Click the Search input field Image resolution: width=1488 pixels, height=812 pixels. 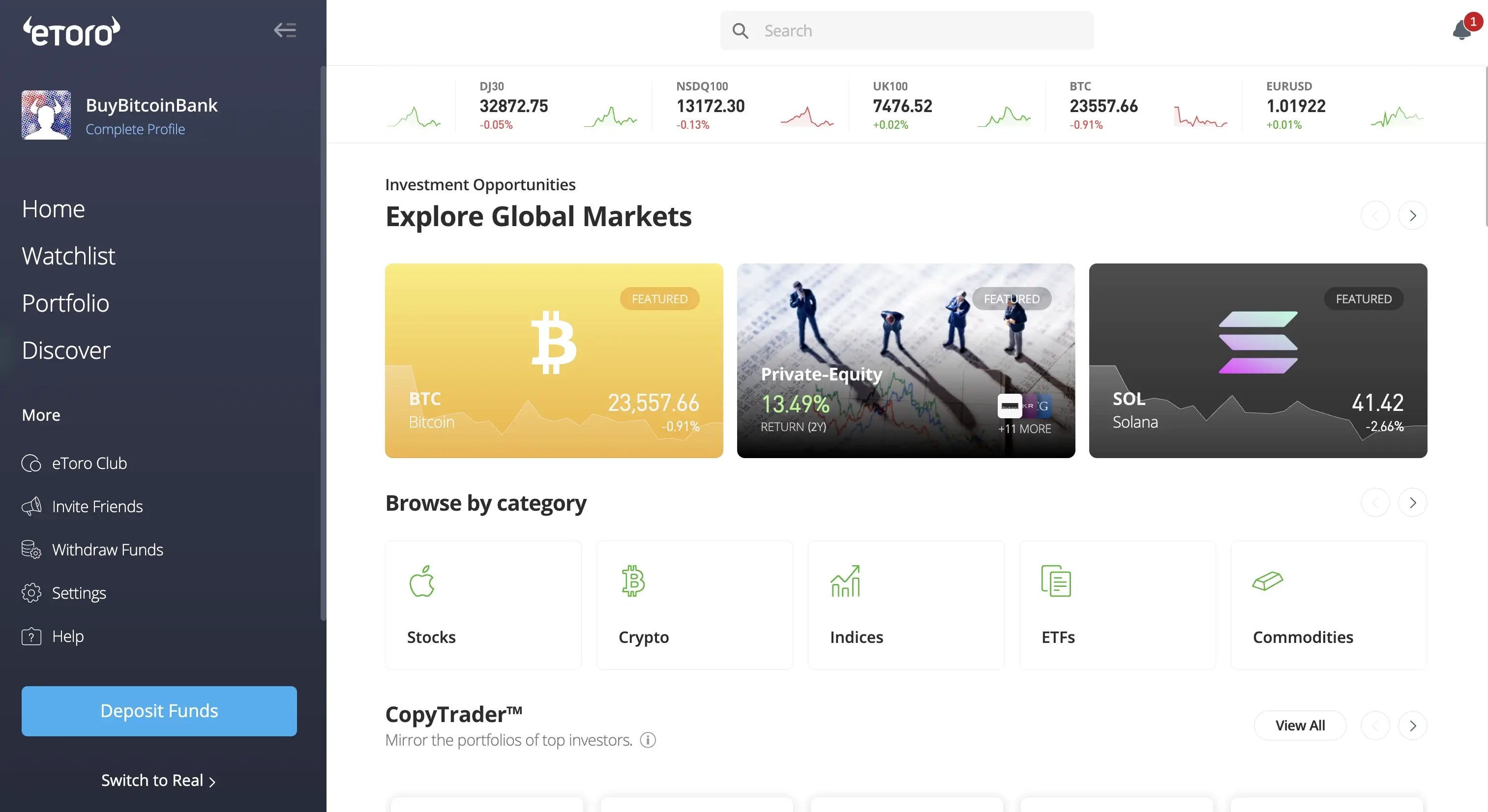click(907, 30)
